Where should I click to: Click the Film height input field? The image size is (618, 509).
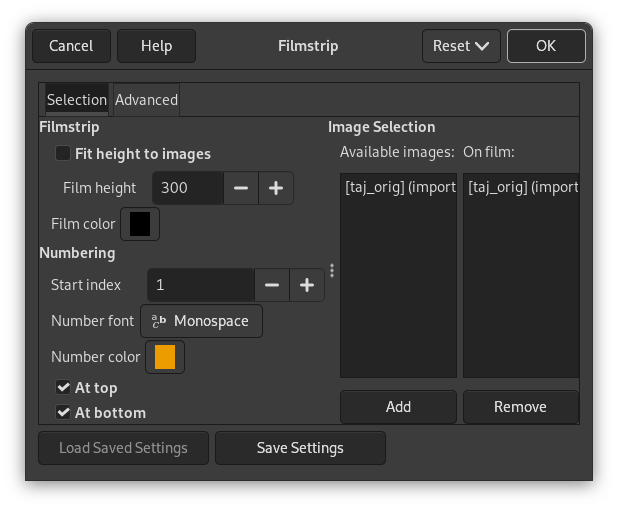point(187,188)
